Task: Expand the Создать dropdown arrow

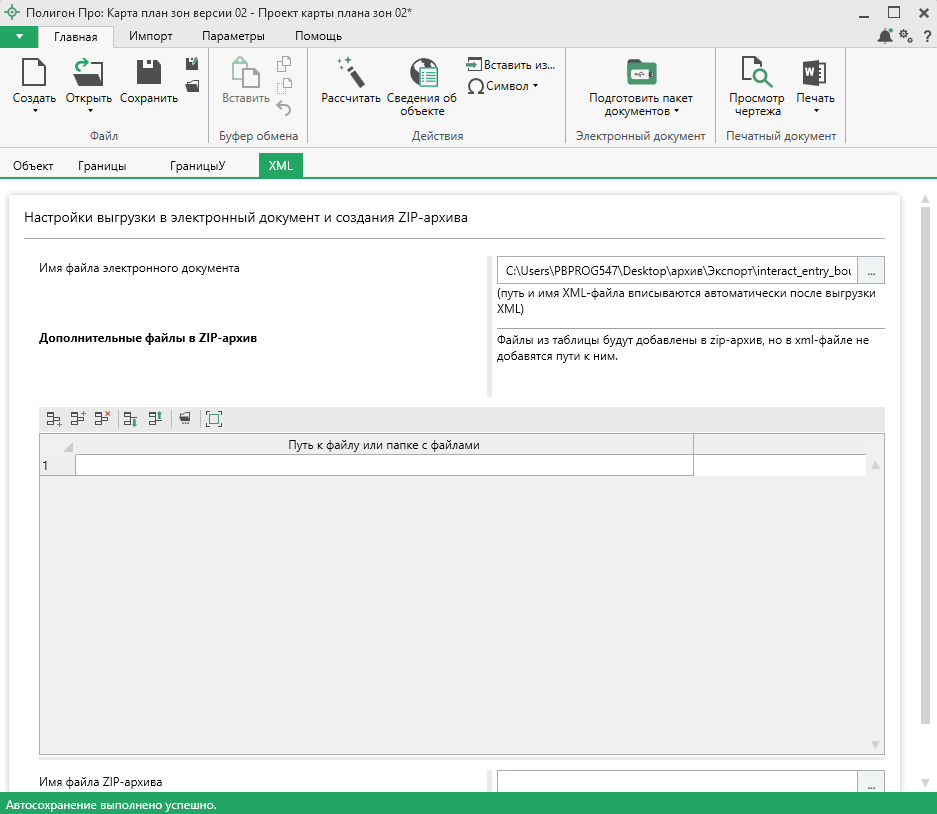Action: pos(34,111)
